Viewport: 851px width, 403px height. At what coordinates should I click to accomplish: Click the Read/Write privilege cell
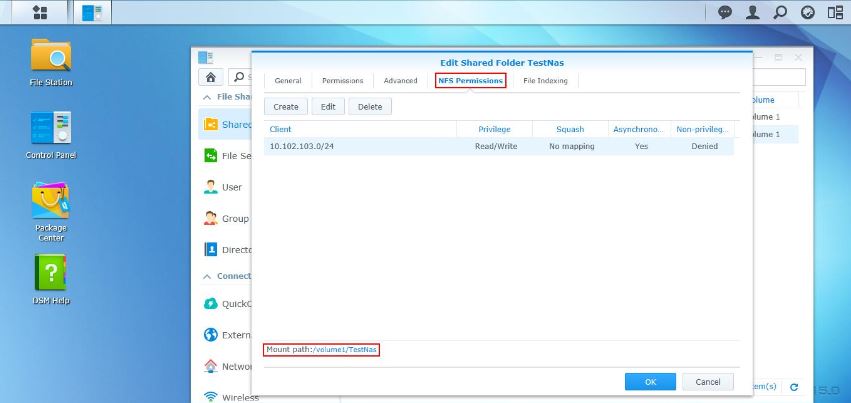coord(496,146)
